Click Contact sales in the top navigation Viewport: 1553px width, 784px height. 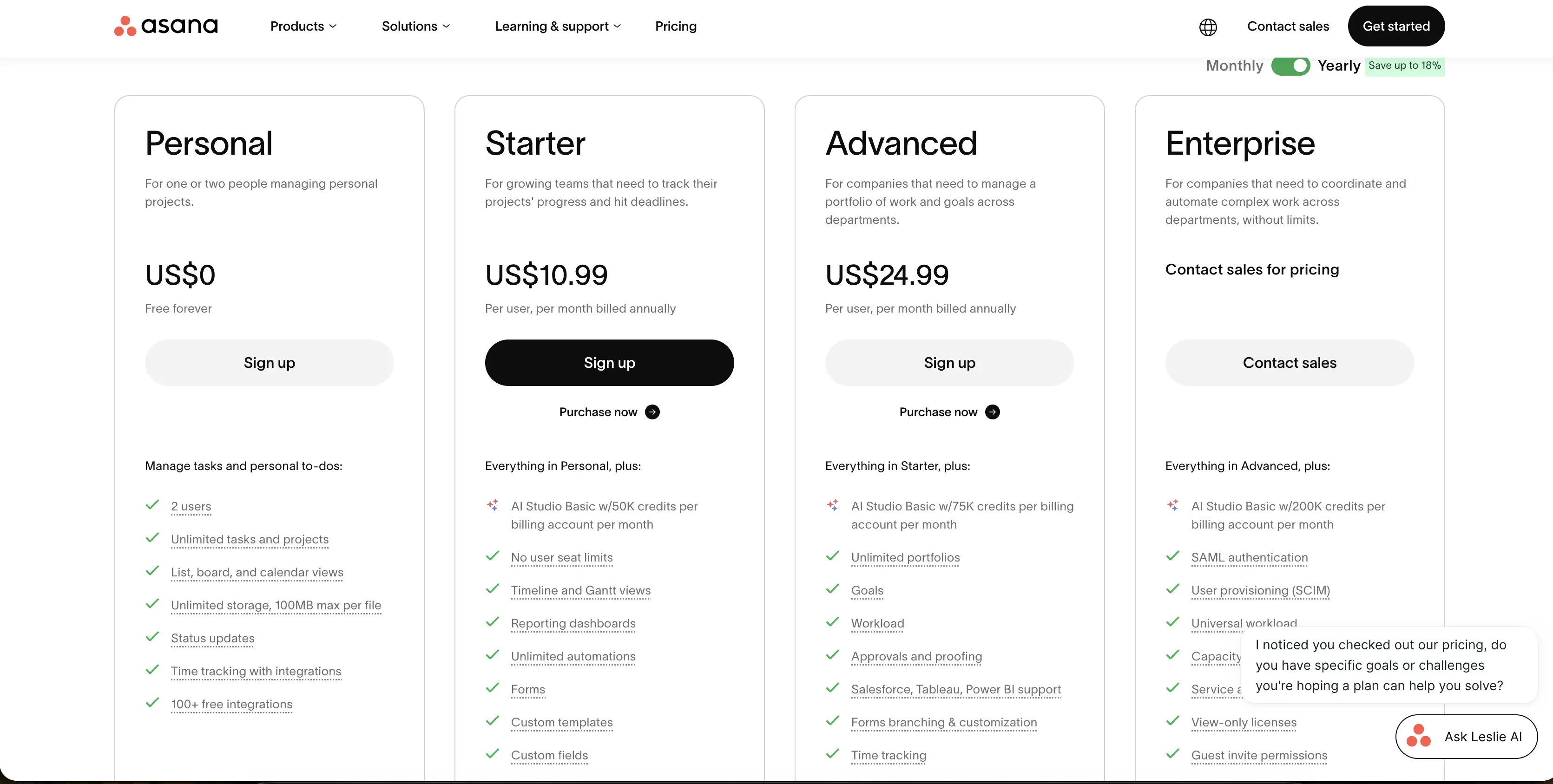1288,26
